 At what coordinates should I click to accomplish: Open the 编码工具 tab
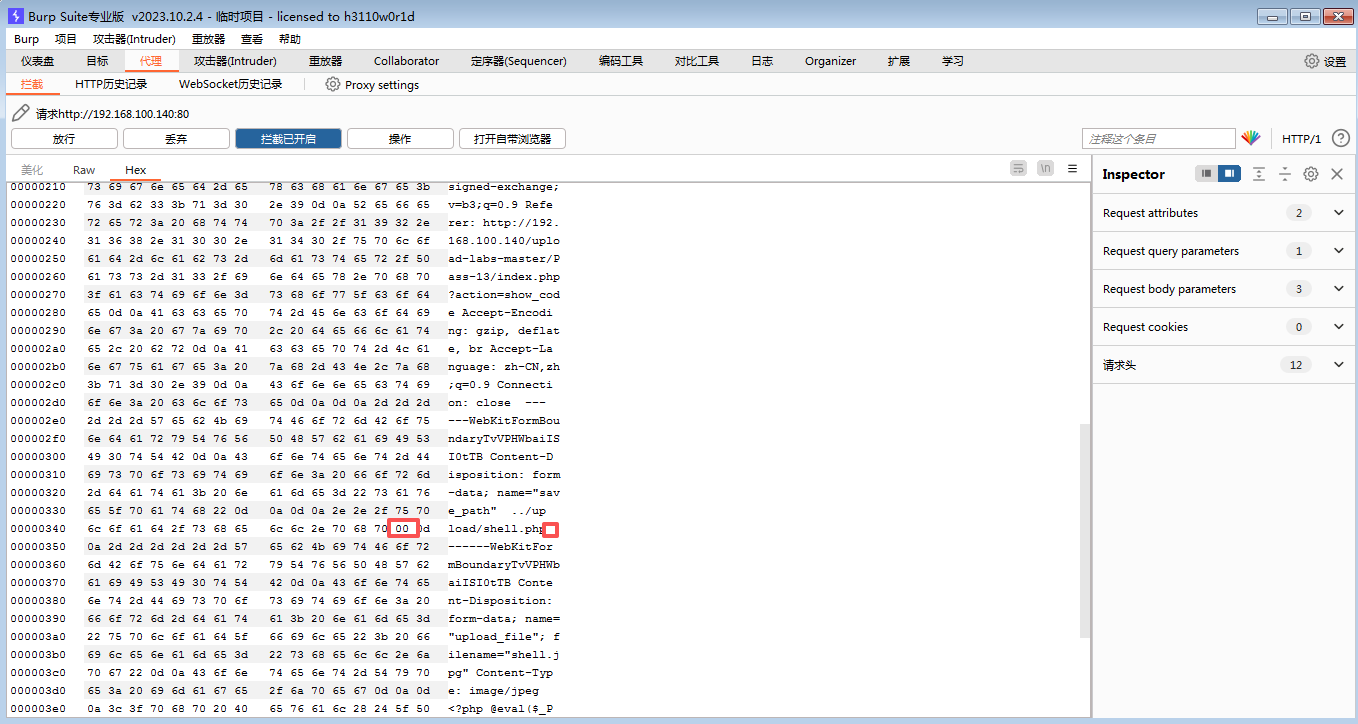pos(621,61)
